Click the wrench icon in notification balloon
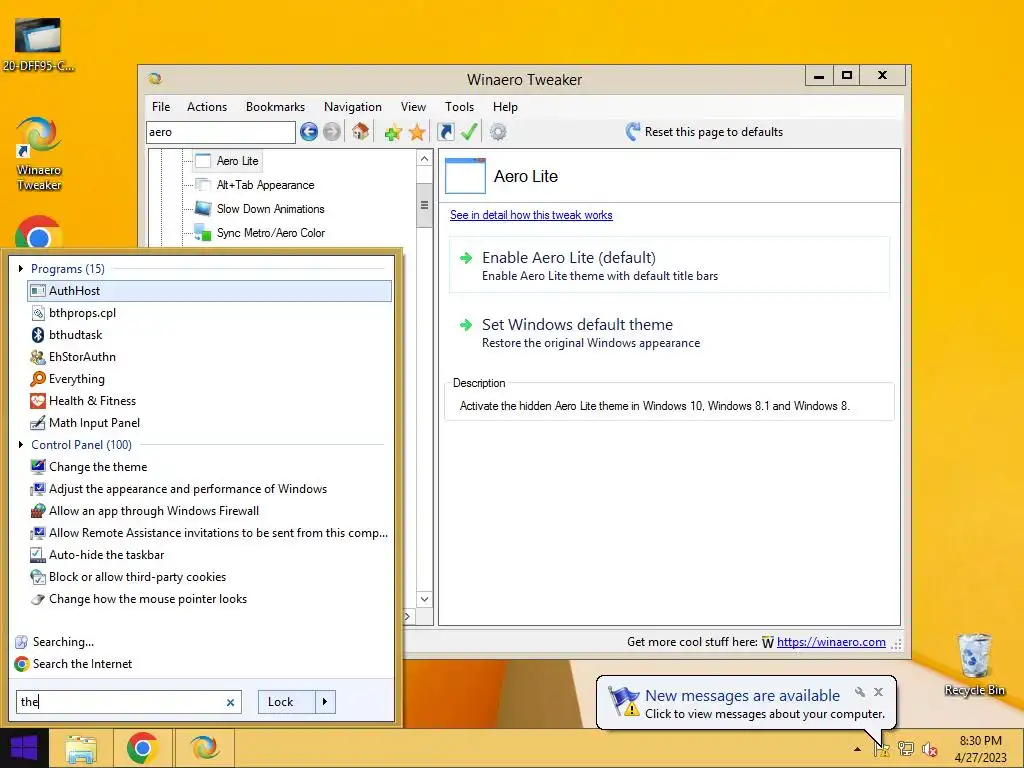1024x768 pixels. (x=860, y=692)
